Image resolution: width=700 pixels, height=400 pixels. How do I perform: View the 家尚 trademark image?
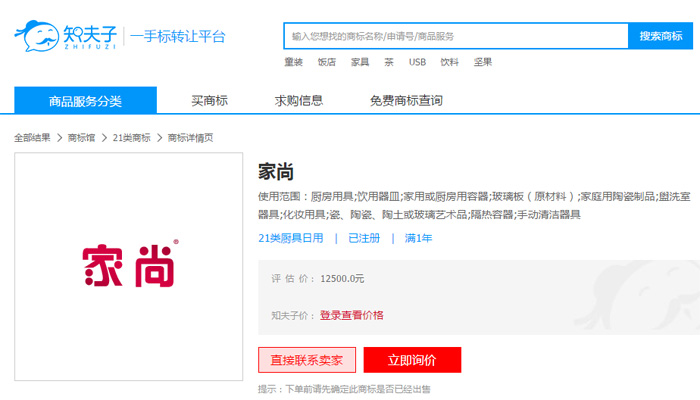click(129, 267)
